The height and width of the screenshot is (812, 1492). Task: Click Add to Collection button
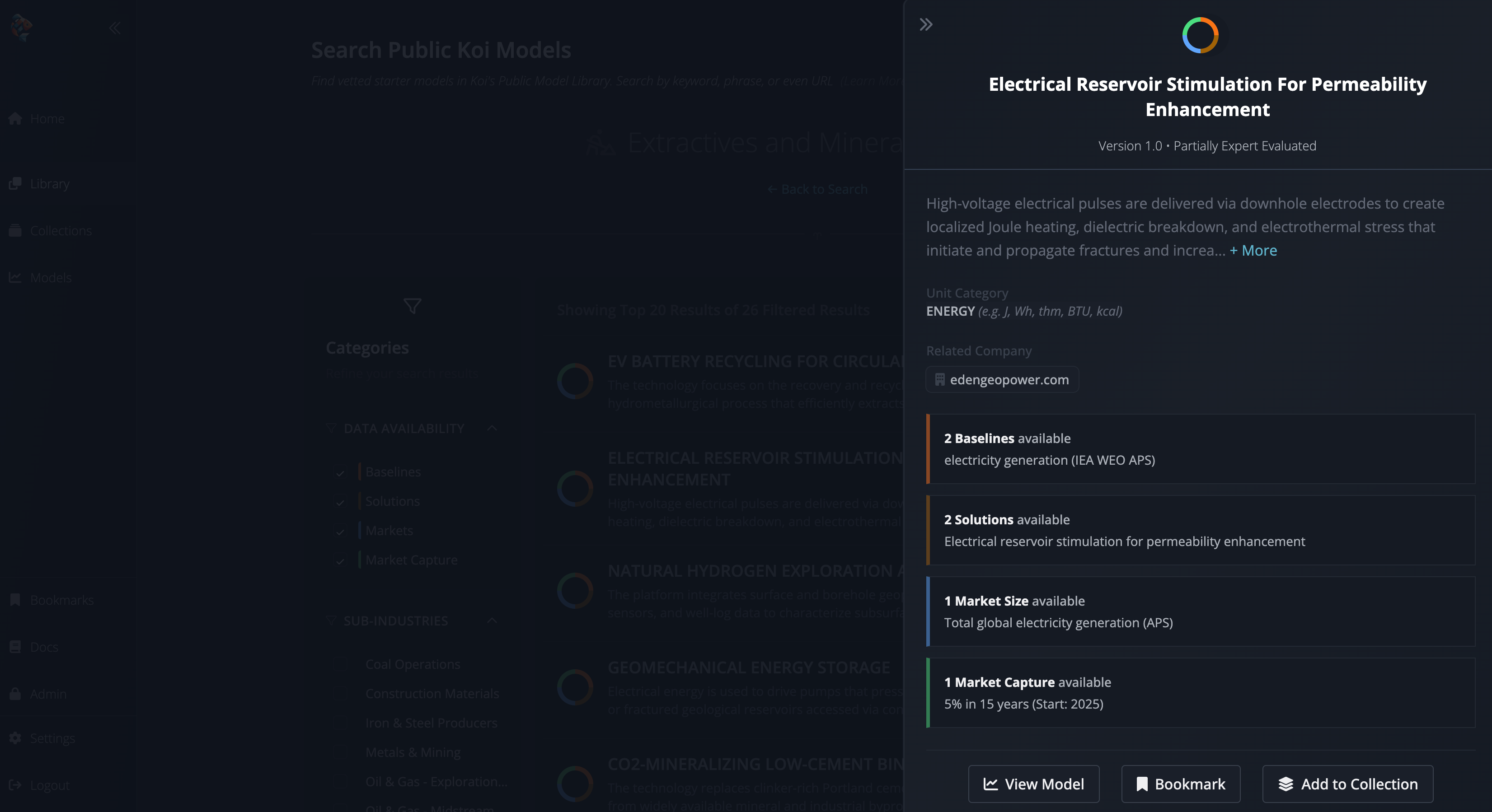(x=1348, y=784)
